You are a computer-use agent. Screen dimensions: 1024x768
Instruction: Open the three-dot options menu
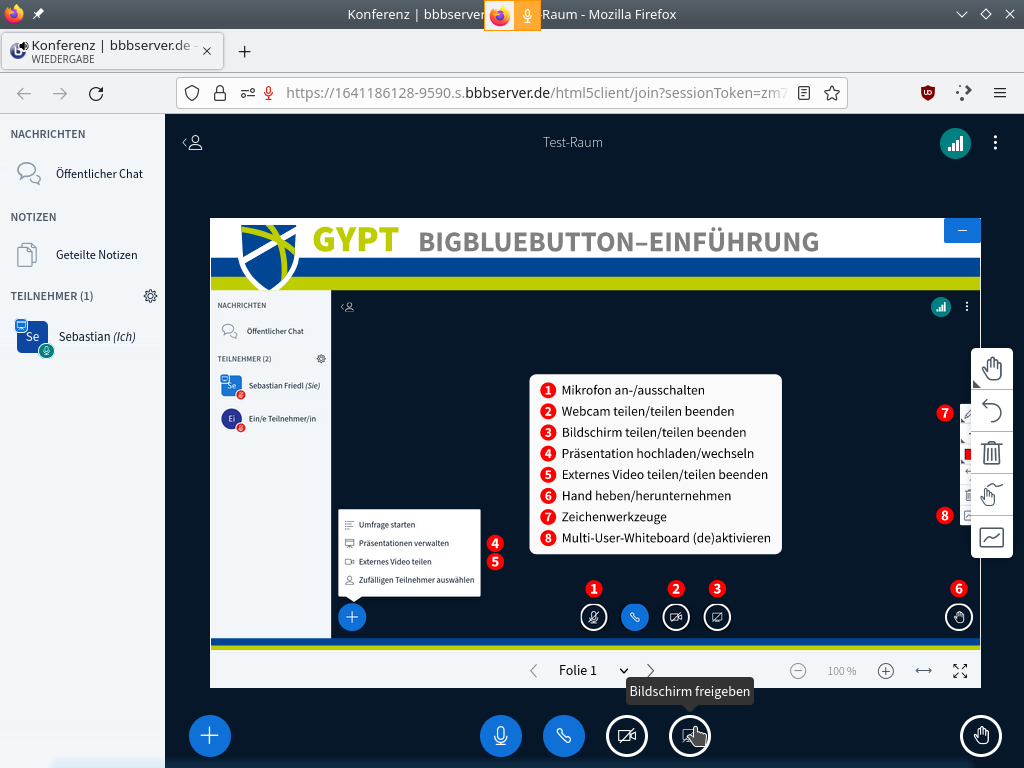click(995, 143)
